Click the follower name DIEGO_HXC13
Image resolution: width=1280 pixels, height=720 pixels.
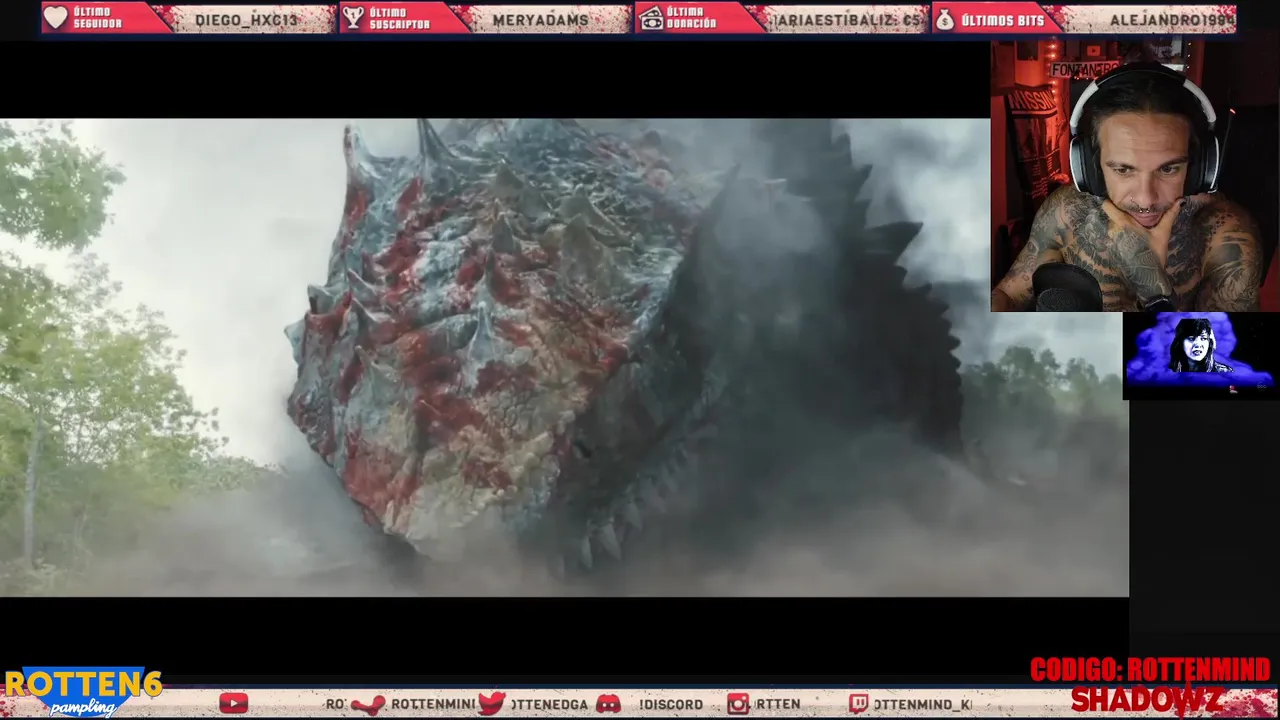(246, 20)
